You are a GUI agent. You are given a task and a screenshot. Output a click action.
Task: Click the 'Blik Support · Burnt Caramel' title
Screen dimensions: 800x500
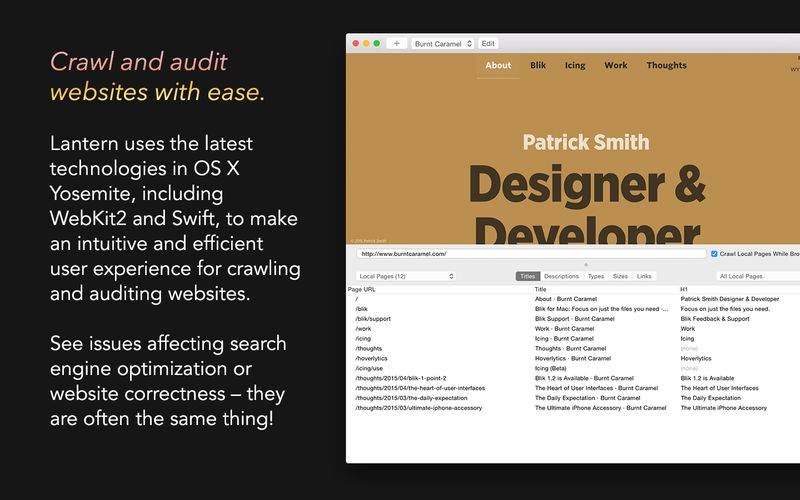(x=574, y=319)
